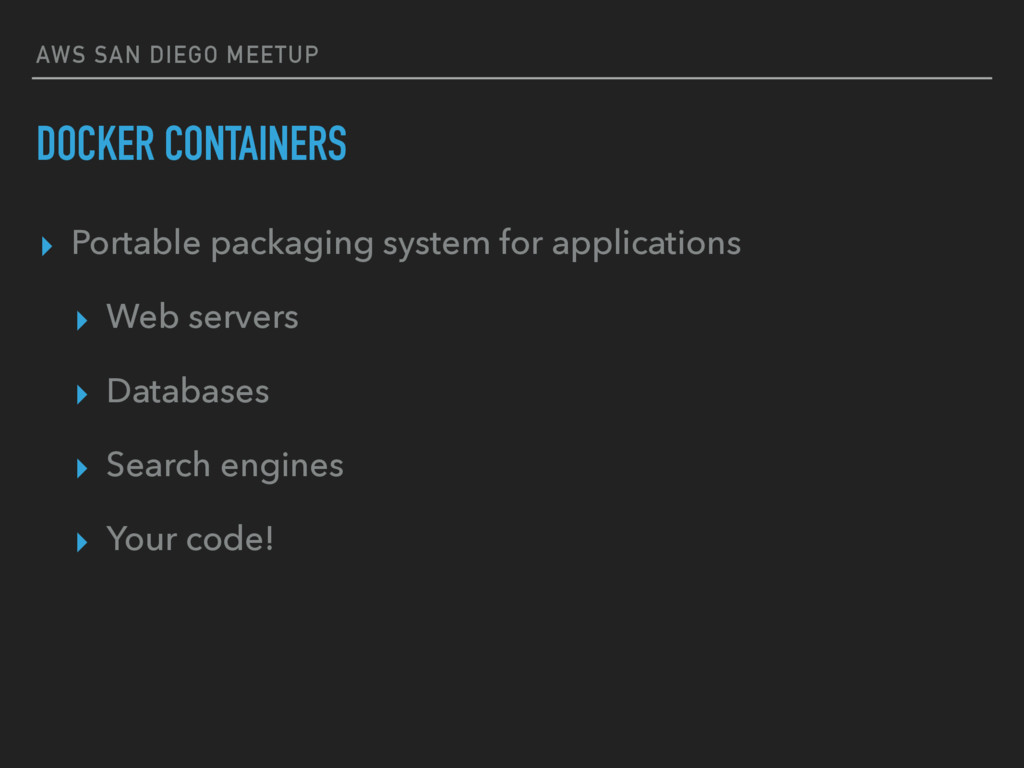Select the SAN DIEGO text in the header
The image size is (1024, 768).
click(156, 55)
